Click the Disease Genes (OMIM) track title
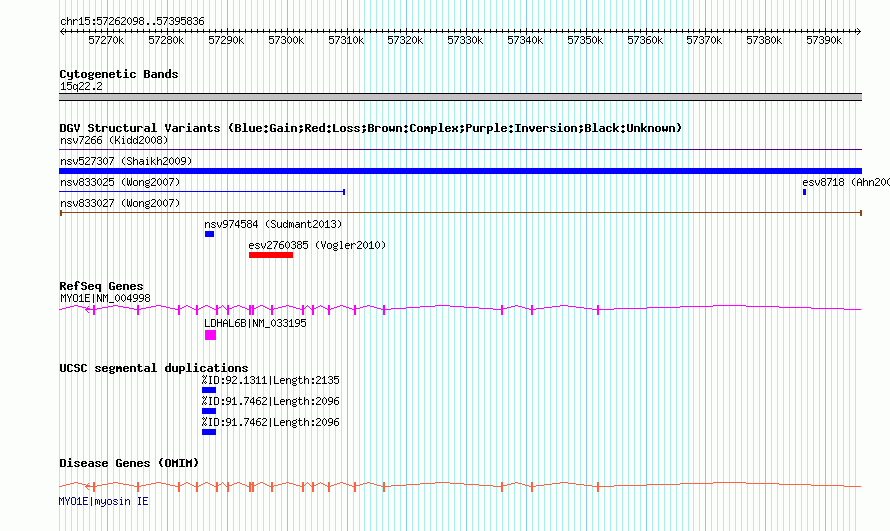 pyautogui.click(x=129, y=463)
